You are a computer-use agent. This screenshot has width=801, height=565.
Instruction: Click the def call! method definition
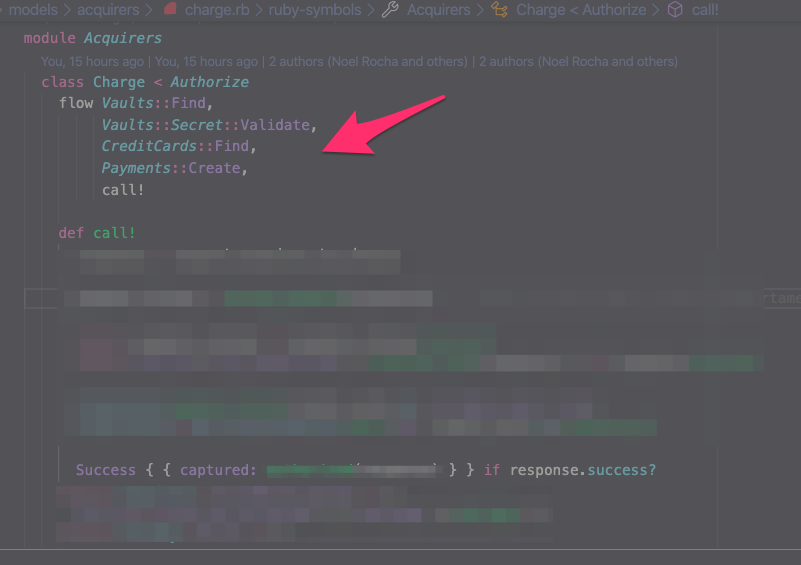(x=97, y=233)
